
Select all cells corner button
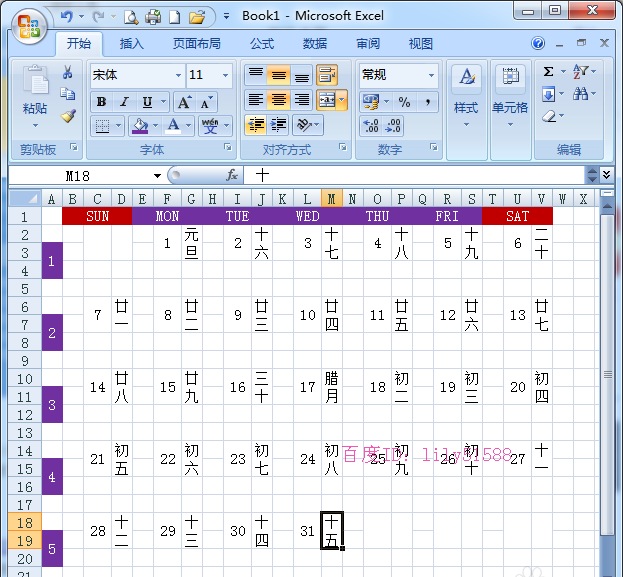point(25,198)
